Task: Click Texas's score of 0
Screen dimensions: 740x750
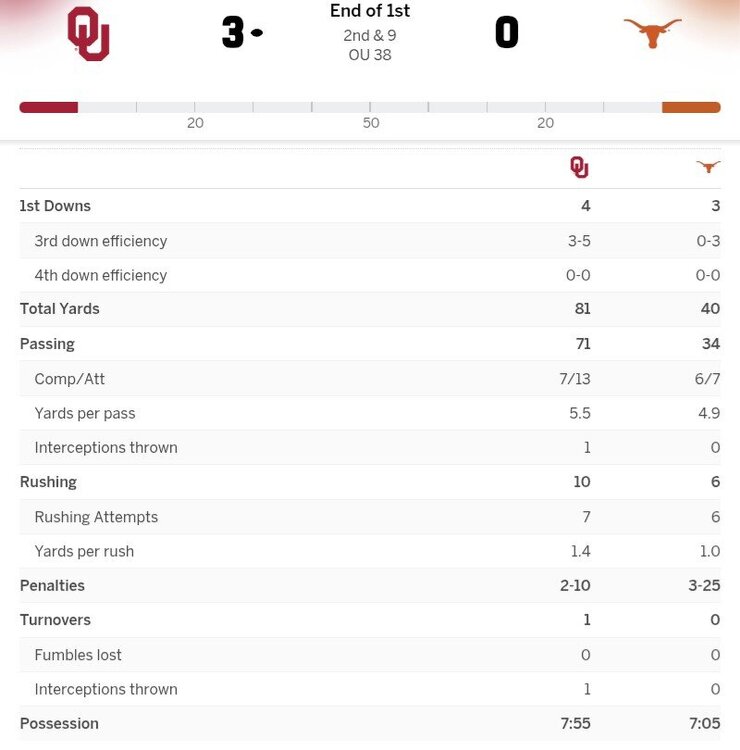Action: pos(507,33)
